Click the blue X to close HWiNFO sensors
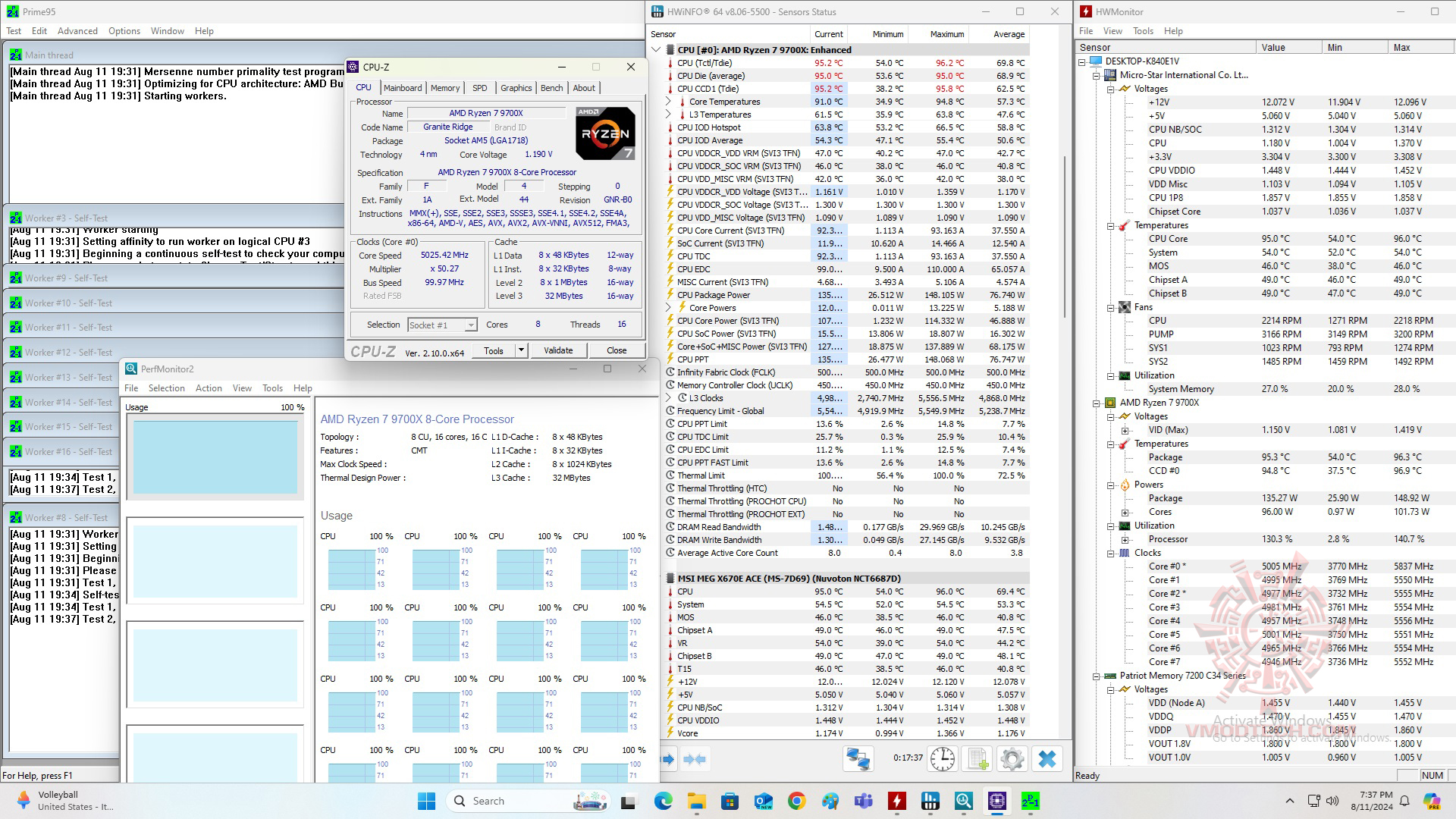 pos(1047,759)
